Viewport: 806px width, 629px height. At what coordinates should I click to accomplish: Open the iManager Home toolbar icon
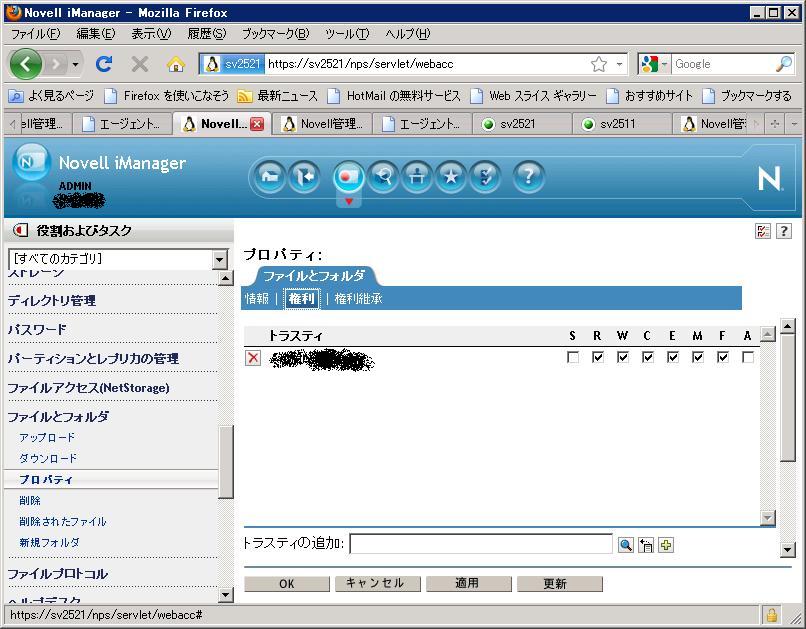(270, 177)
